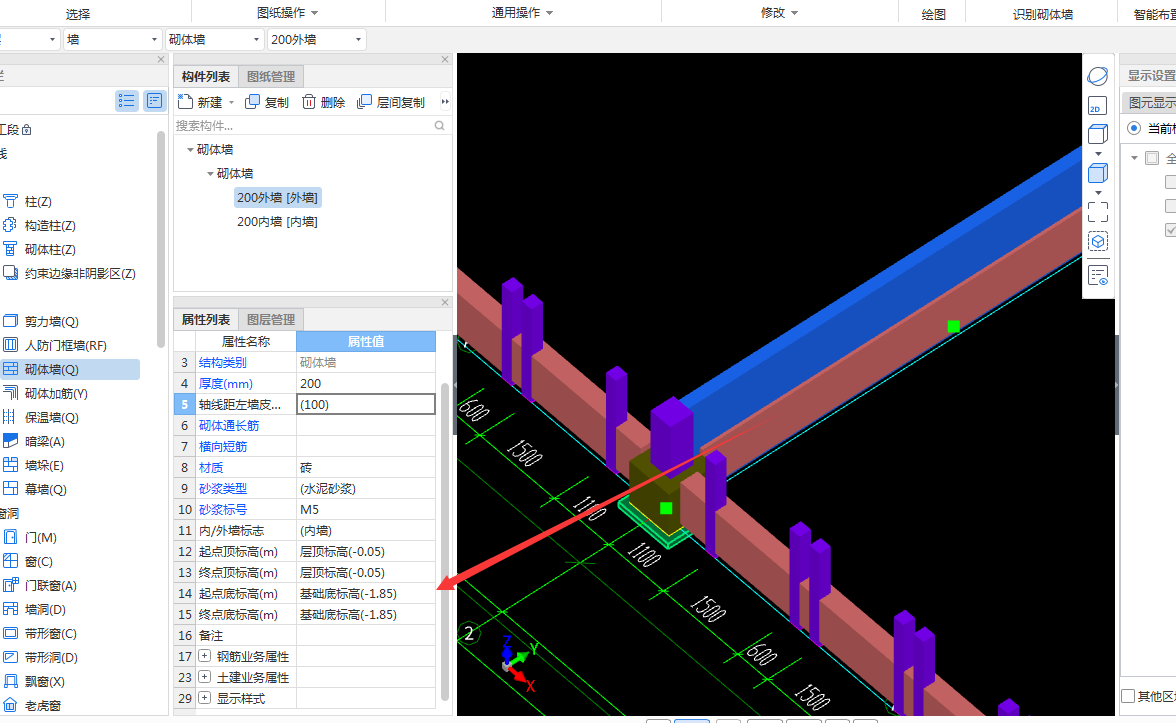Screen dimensions: 1176x723
Task: Switch to 2D view mode icon
Action: point(1097,106)
